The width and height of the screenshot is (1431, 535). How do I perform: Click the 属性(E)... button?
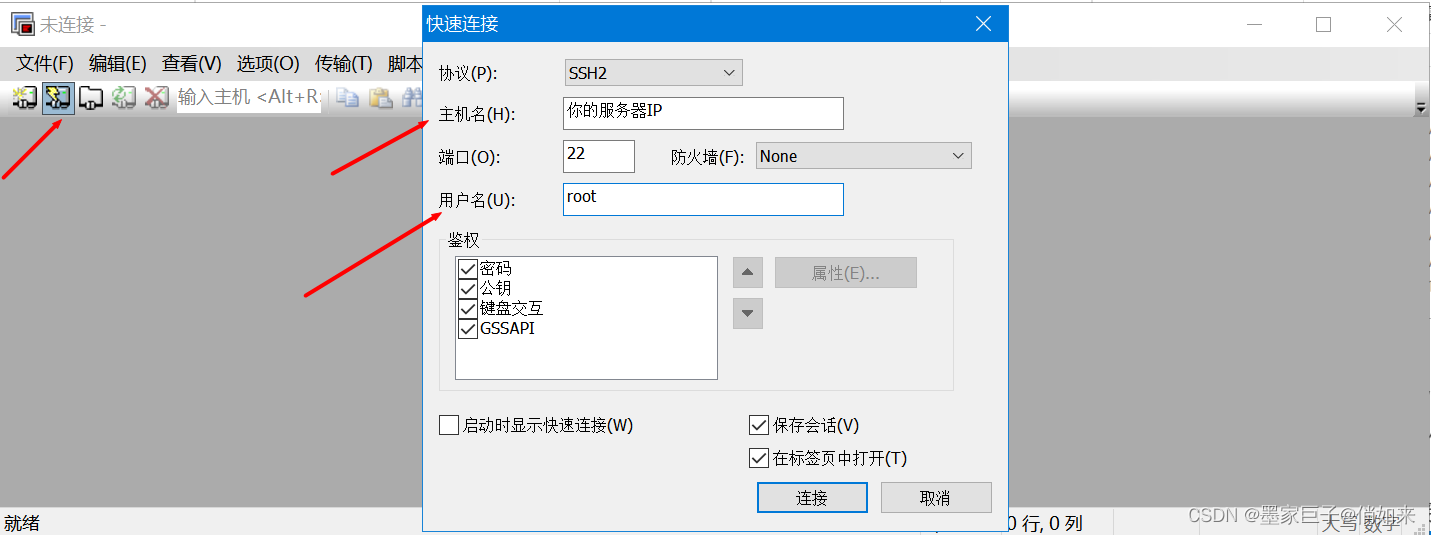point(846,273)
